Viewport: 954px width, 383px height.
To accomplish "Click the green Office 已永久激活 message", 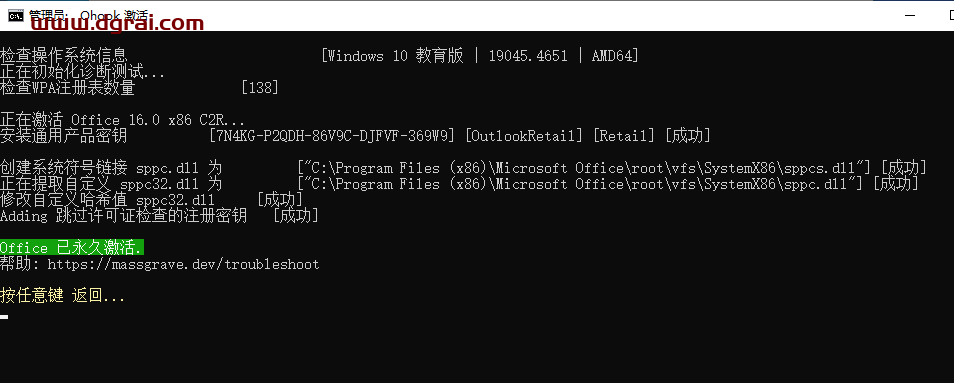I will (x=72, y=247).
